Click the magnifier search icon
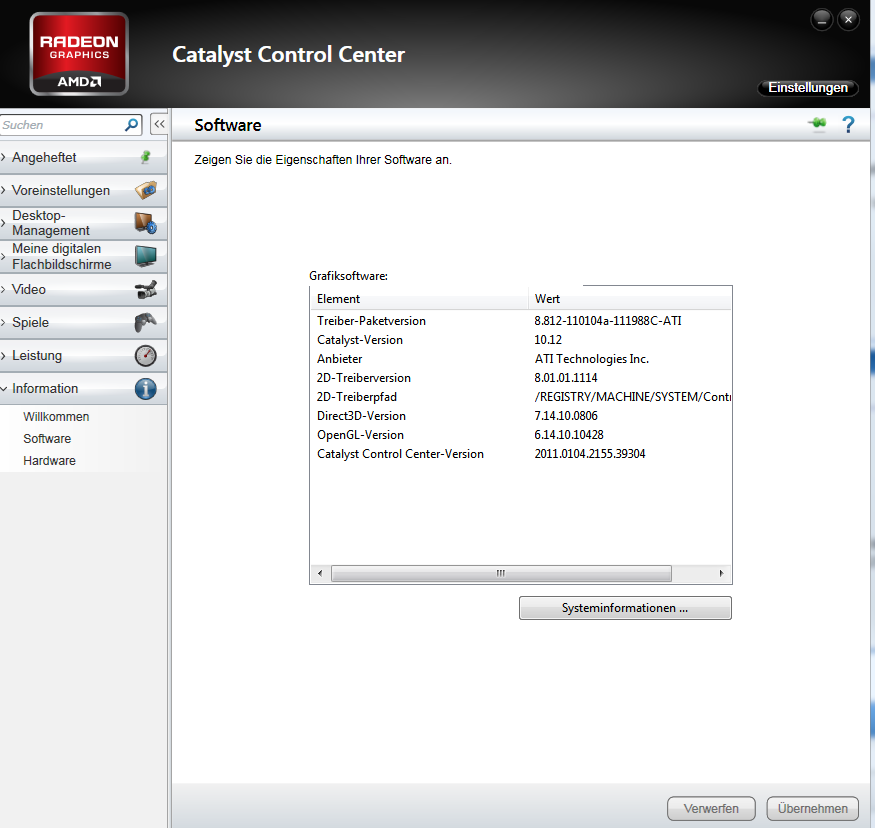This screenshot has width=875, height=828. 131,124
